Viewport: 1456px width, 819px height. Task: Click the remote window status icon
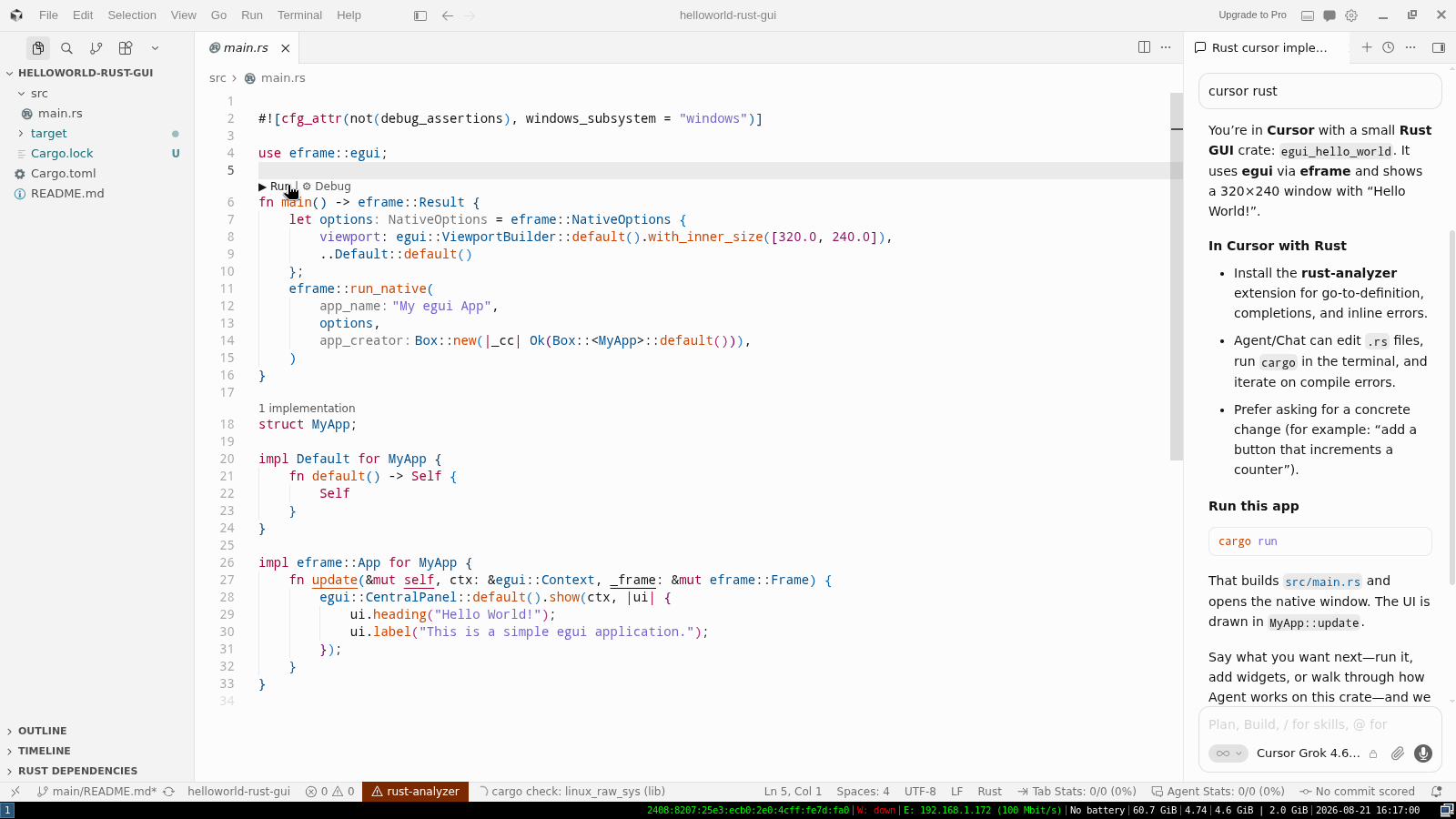pos(15,792)
